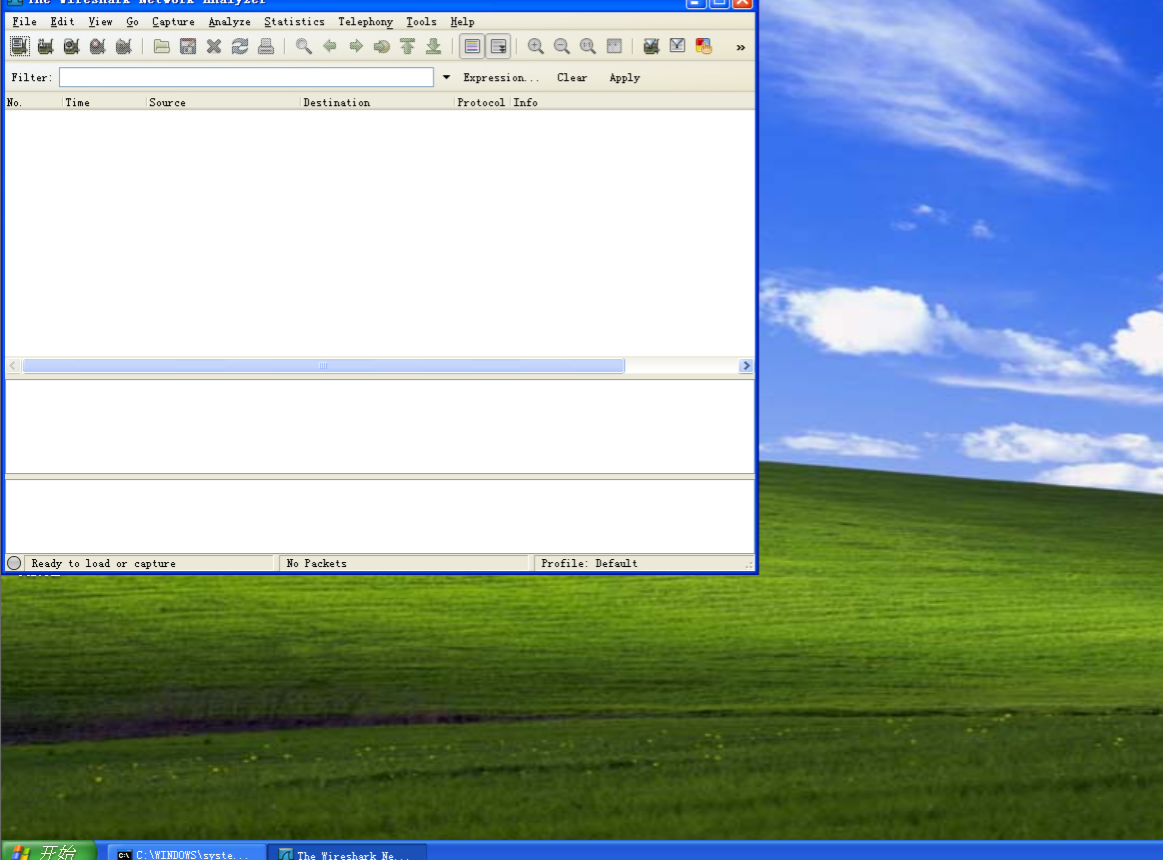Switch to C:\WINDOWS\syste... taskbar window

(x=185, y=853)
